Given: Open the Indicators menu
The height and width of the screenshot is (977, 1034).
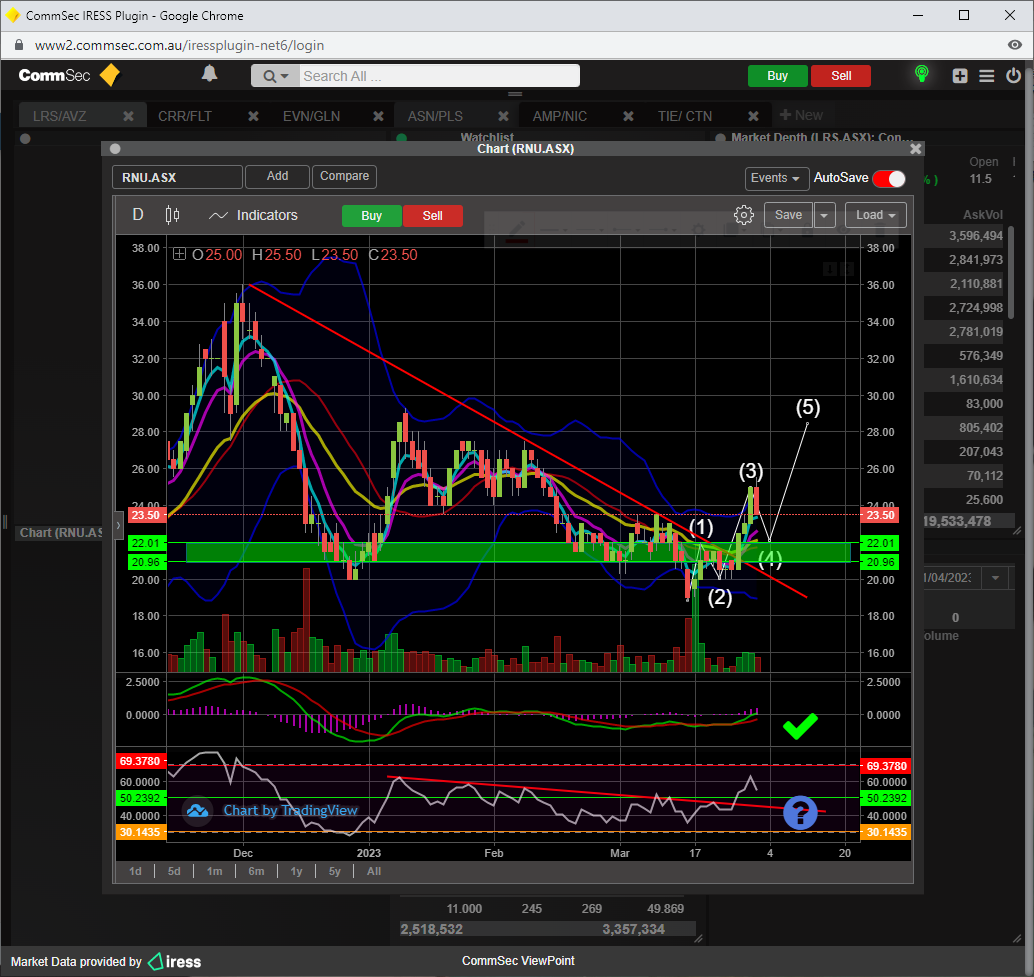Looking at the screenshot, I should 253,215.
